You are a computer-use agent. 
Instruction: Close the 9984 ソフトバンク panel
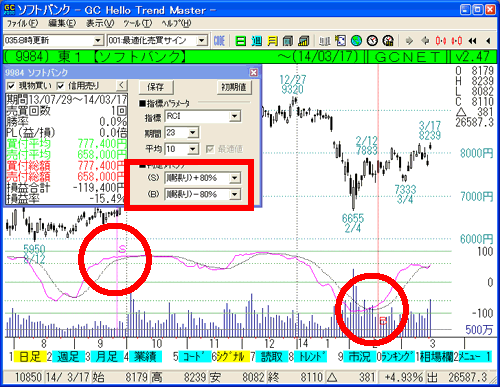tap(254, 72)
